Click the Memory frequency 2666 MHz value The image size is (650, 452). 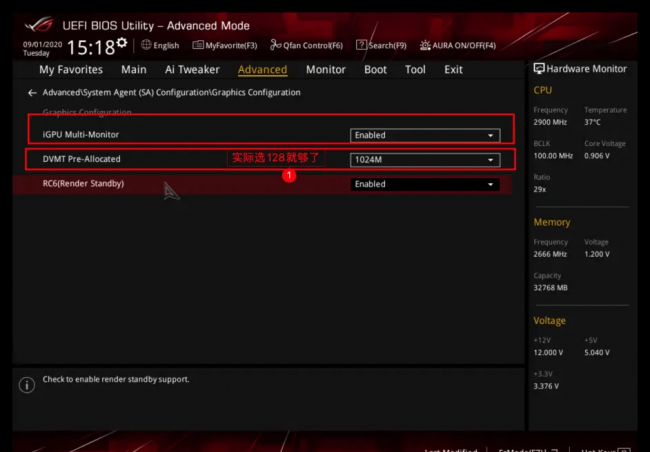pyautogui.click(x=550, y=254)
